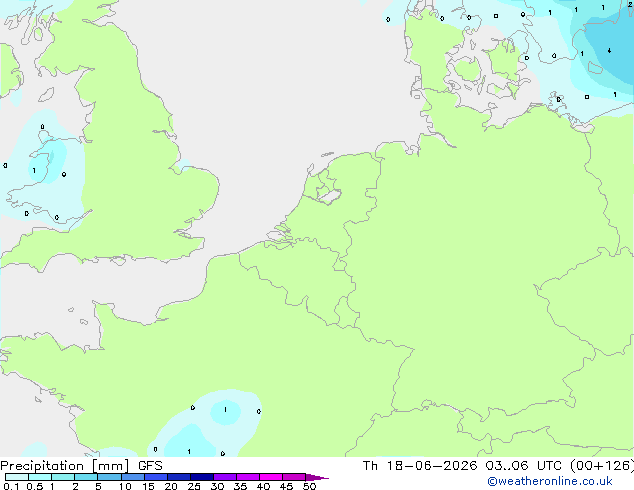Click the 10–15 mm blue legend swatch

133,477
